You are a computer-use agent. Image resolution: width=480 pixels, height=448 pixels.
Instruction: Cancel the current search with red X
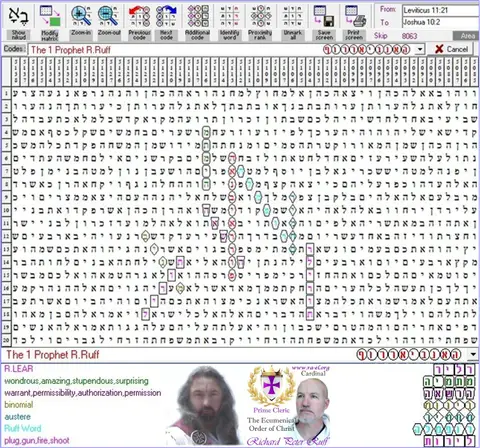tap(451, 49)
